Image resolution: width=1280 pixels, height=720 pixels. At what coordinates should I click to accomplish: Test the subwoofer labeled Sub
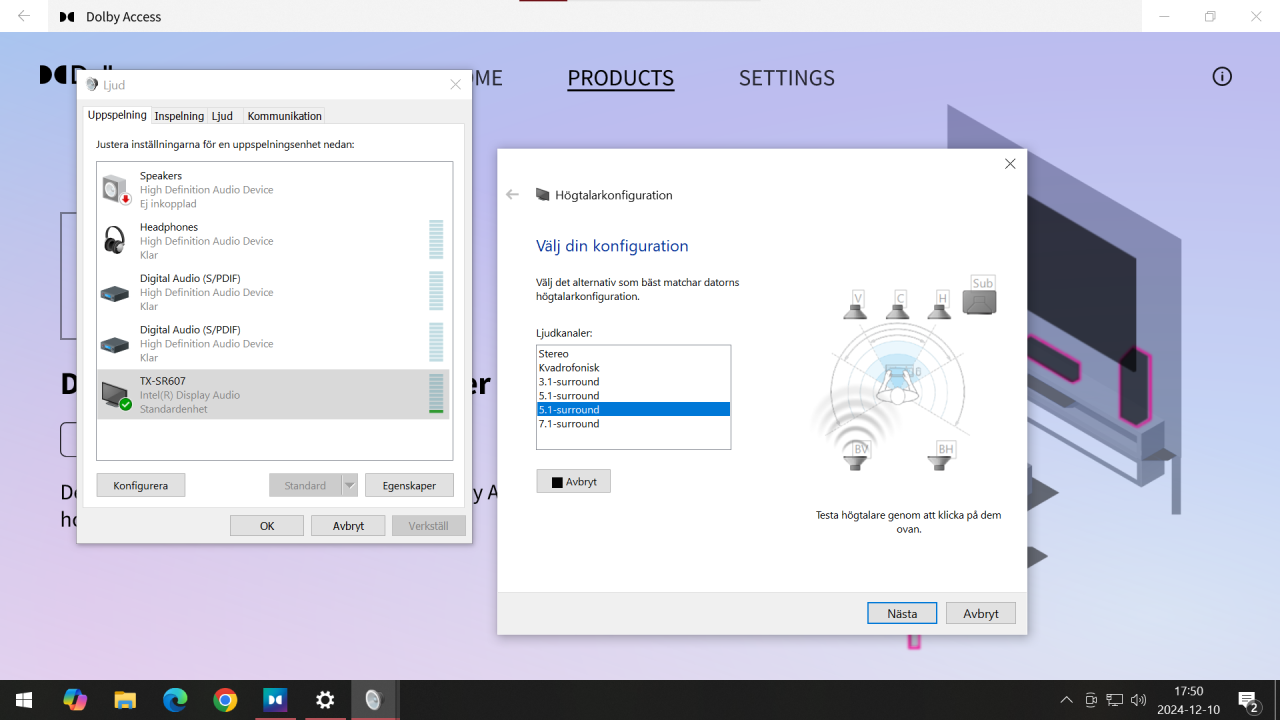(980, 295)
